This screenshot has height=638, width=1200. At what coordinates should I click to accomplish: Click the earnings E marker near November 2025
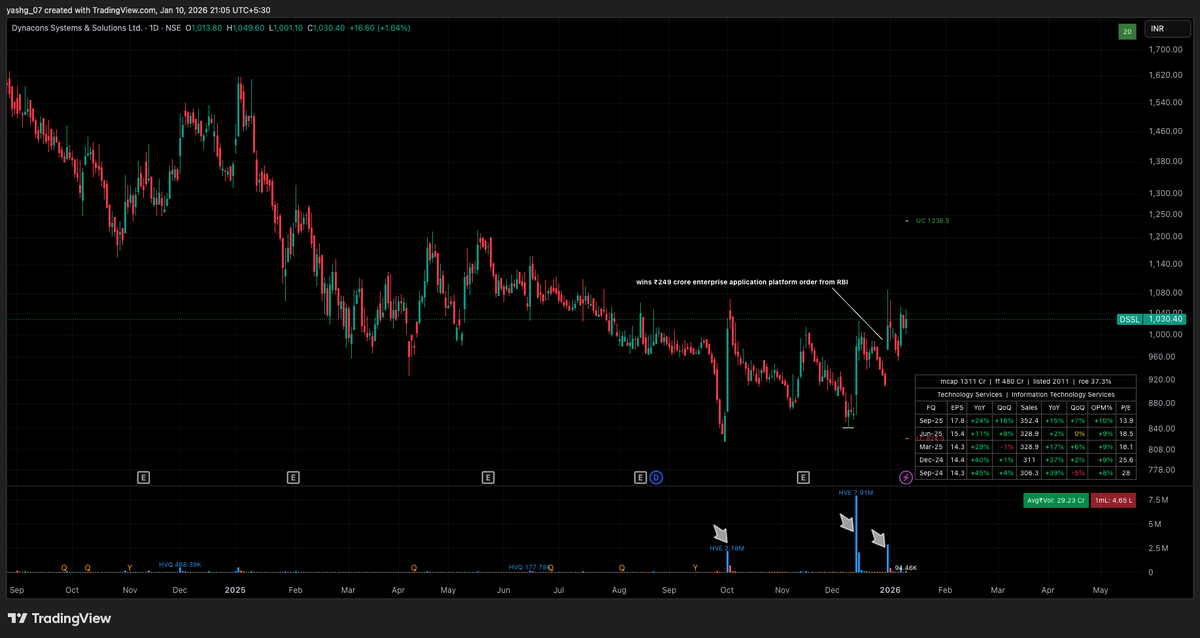click(803, 478)
